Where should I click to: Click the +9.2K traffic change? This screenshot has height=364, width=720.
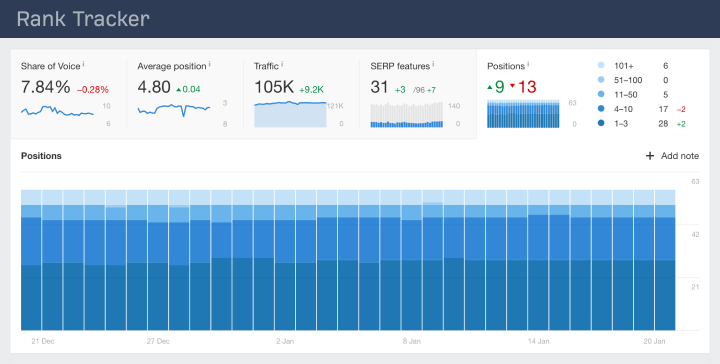tap(312, 90)
